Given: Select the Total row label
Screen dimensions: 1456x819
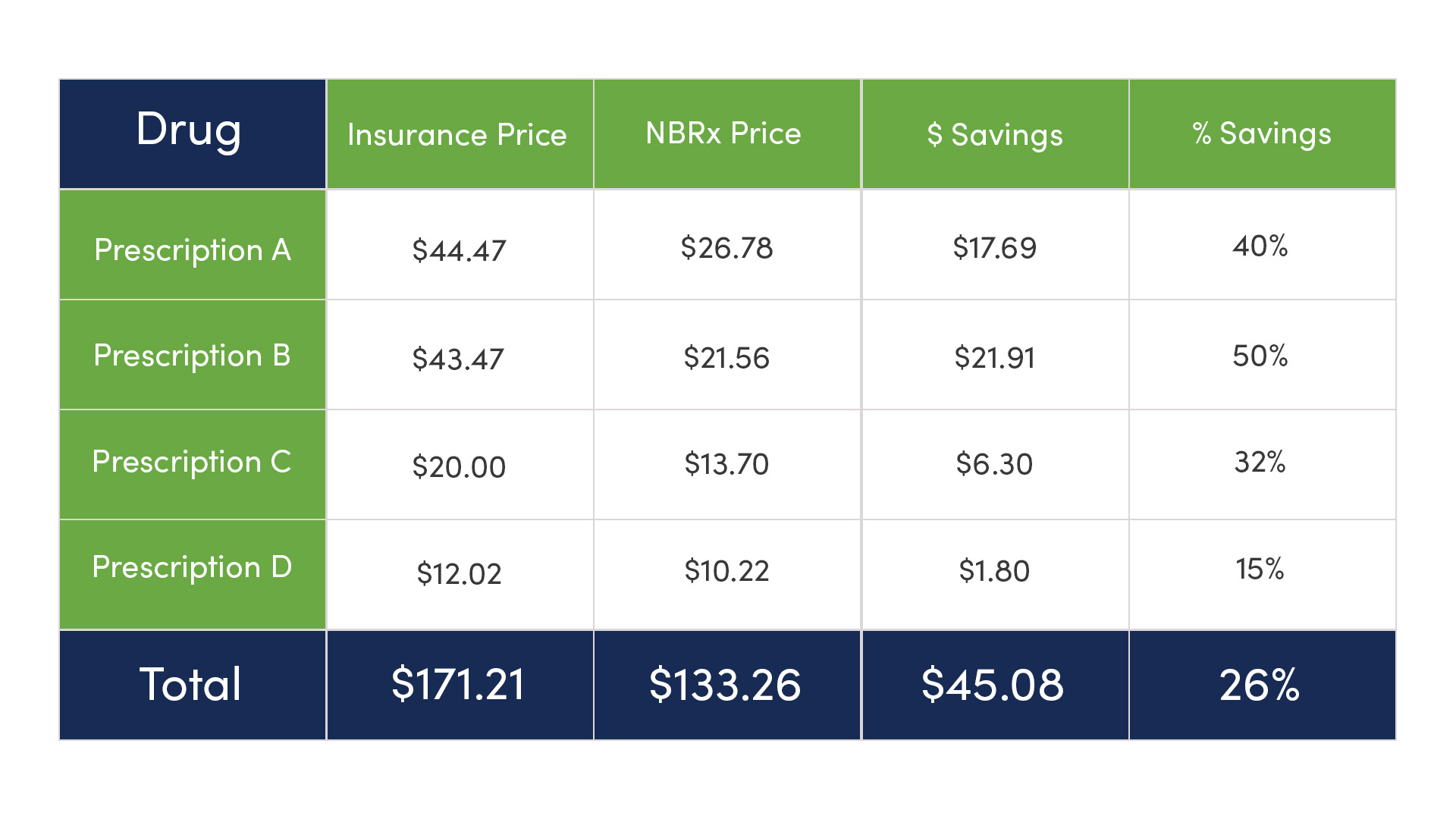Looking at the screenshot, I should [190, 684].
